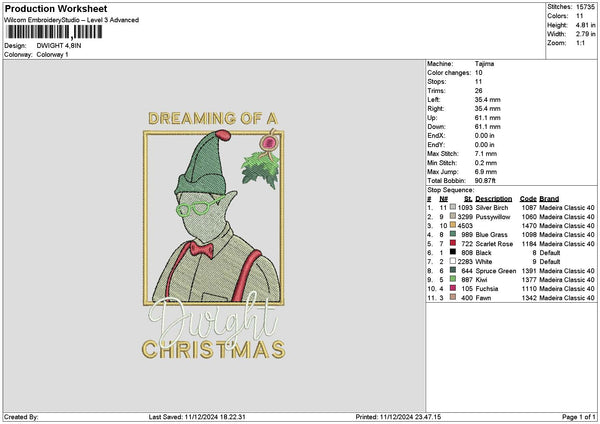Image resolution: width=600 pixels, height=424 pixels.
Task: Click the White color swatch
Action: (x=453, y=261)
